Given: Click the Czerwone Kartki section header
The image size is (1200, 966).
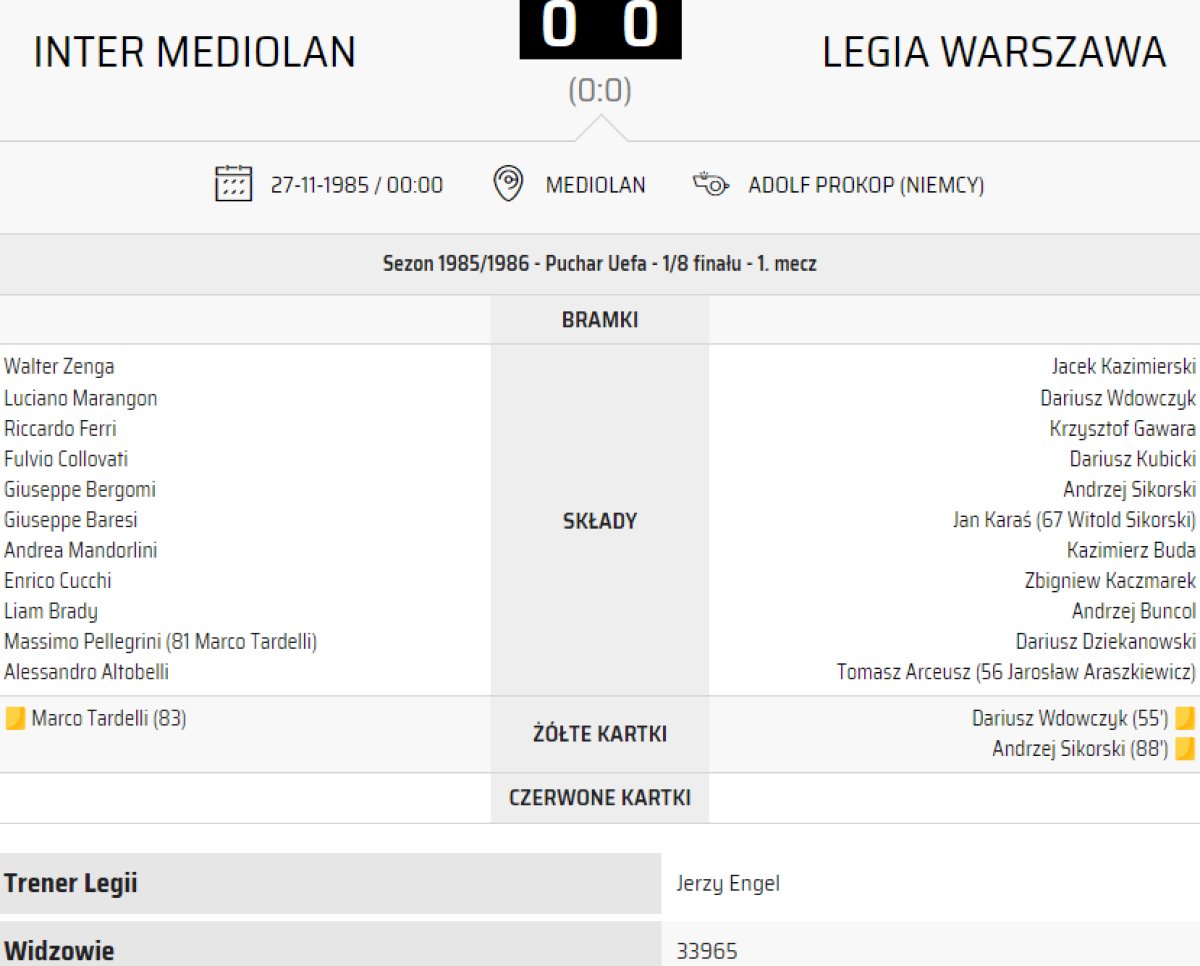Looking at the screenshot, I should (600, 798).
